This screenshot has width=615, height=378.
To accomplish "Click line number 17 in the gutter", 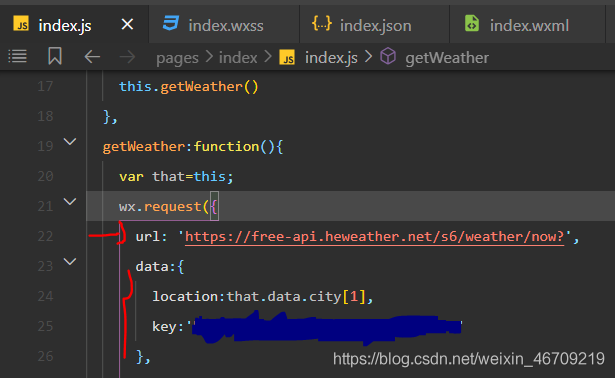I will 45,86.
